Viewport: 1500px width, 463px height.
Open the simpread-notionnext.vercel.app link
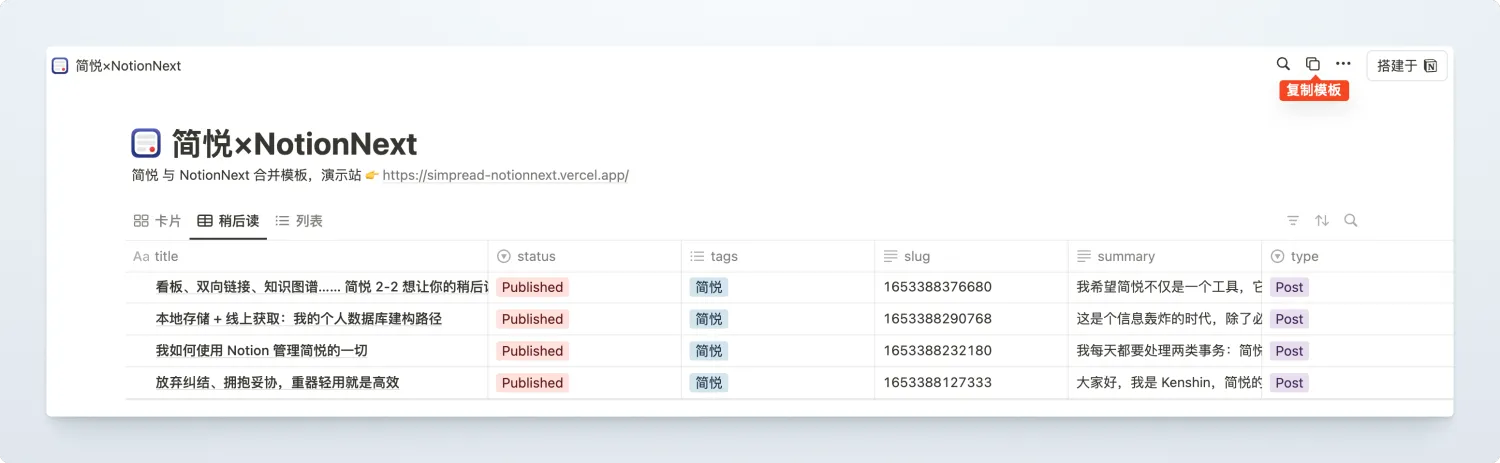(505, 175)
